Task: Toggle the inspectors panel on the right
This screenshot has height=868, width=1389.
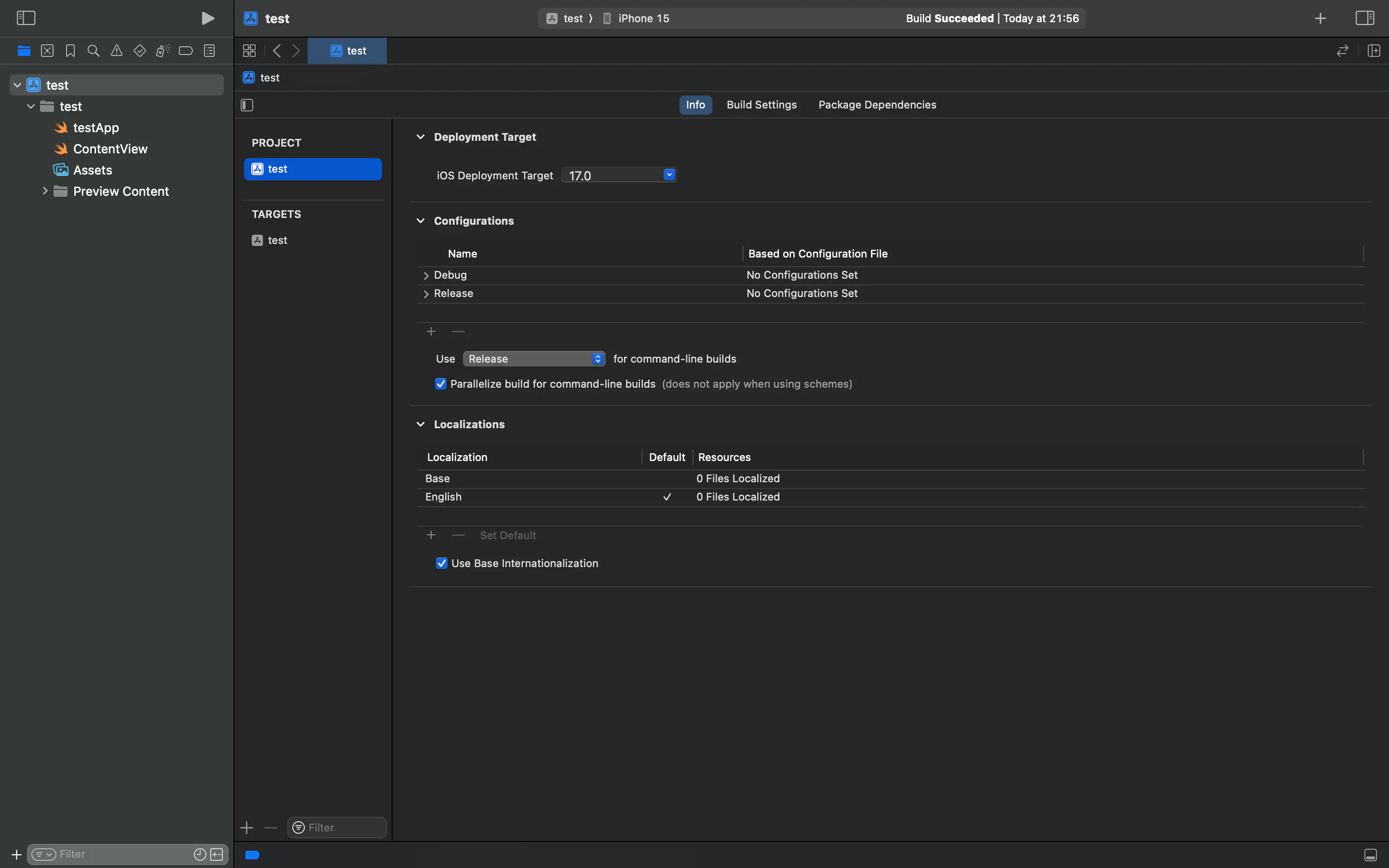Action: coord(1364,18)
